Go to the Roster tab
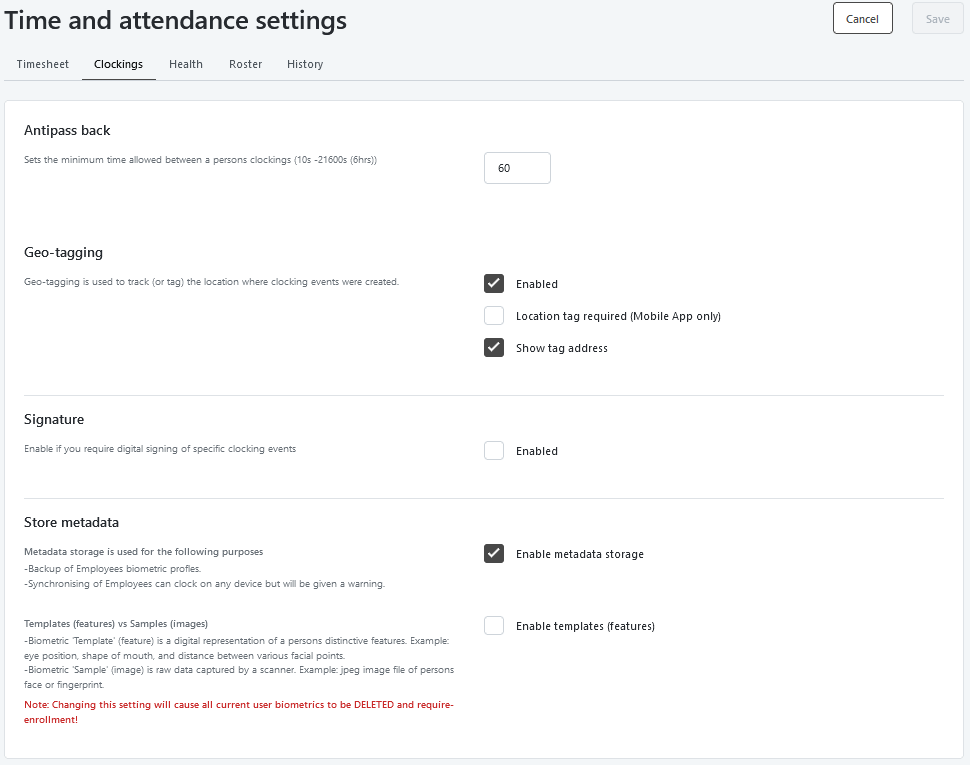The image size is (970, 765). click(246, 64)
